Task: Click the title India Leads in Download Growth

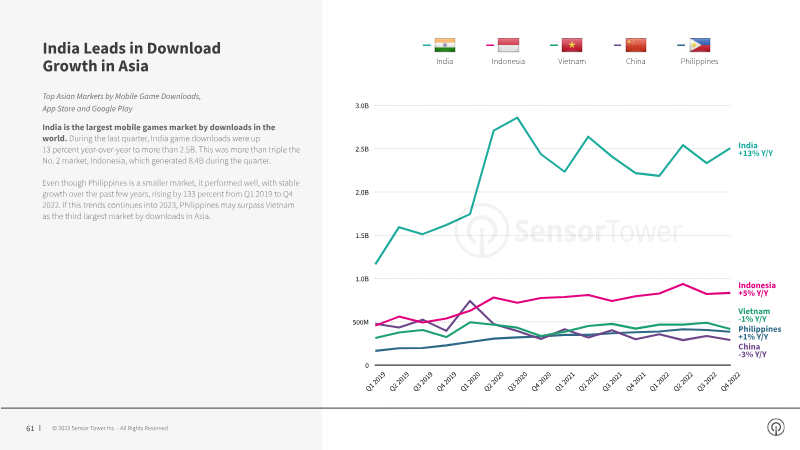Action: [132, 57]
